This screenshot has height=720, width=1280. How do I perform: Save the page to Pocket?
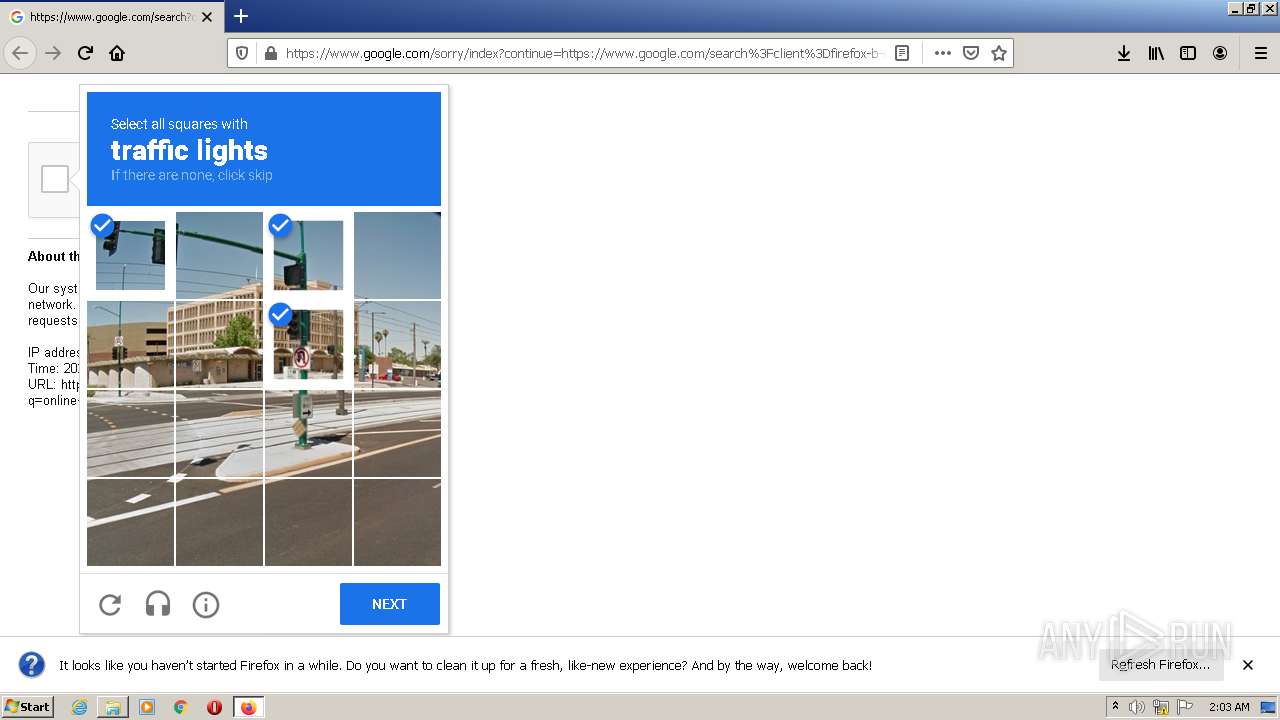(970, 53)
